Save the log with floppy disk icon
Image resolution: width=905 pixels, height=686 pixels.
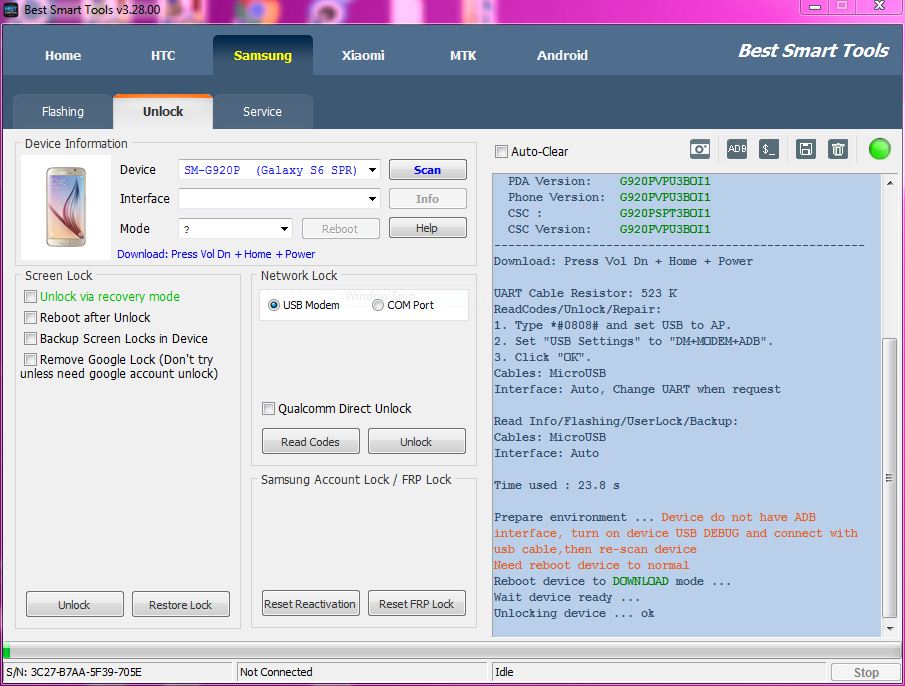pyautogui.click(x=805, y=149)
